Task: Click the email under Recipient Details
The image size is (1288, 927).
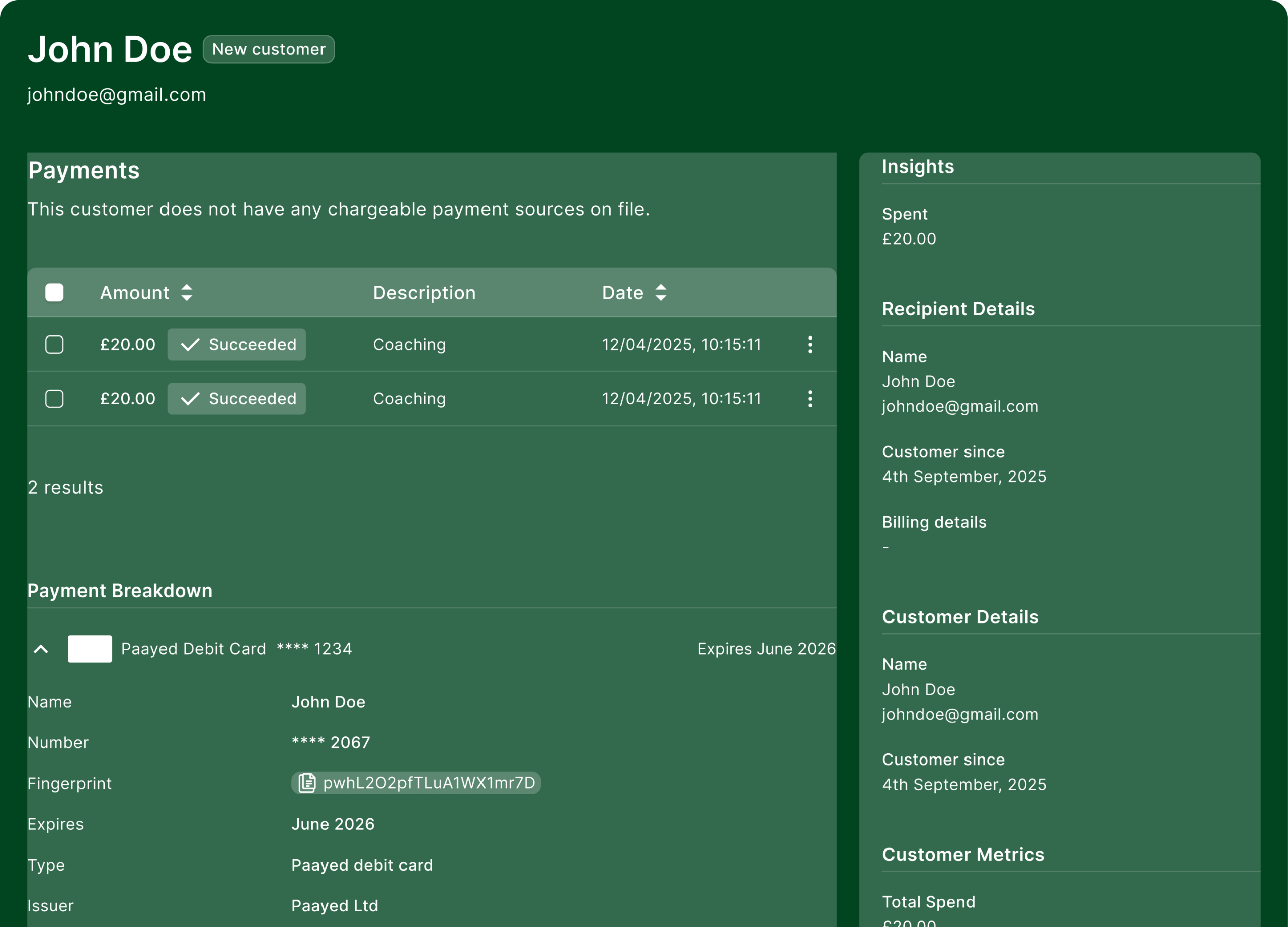Action: [960, 406]
